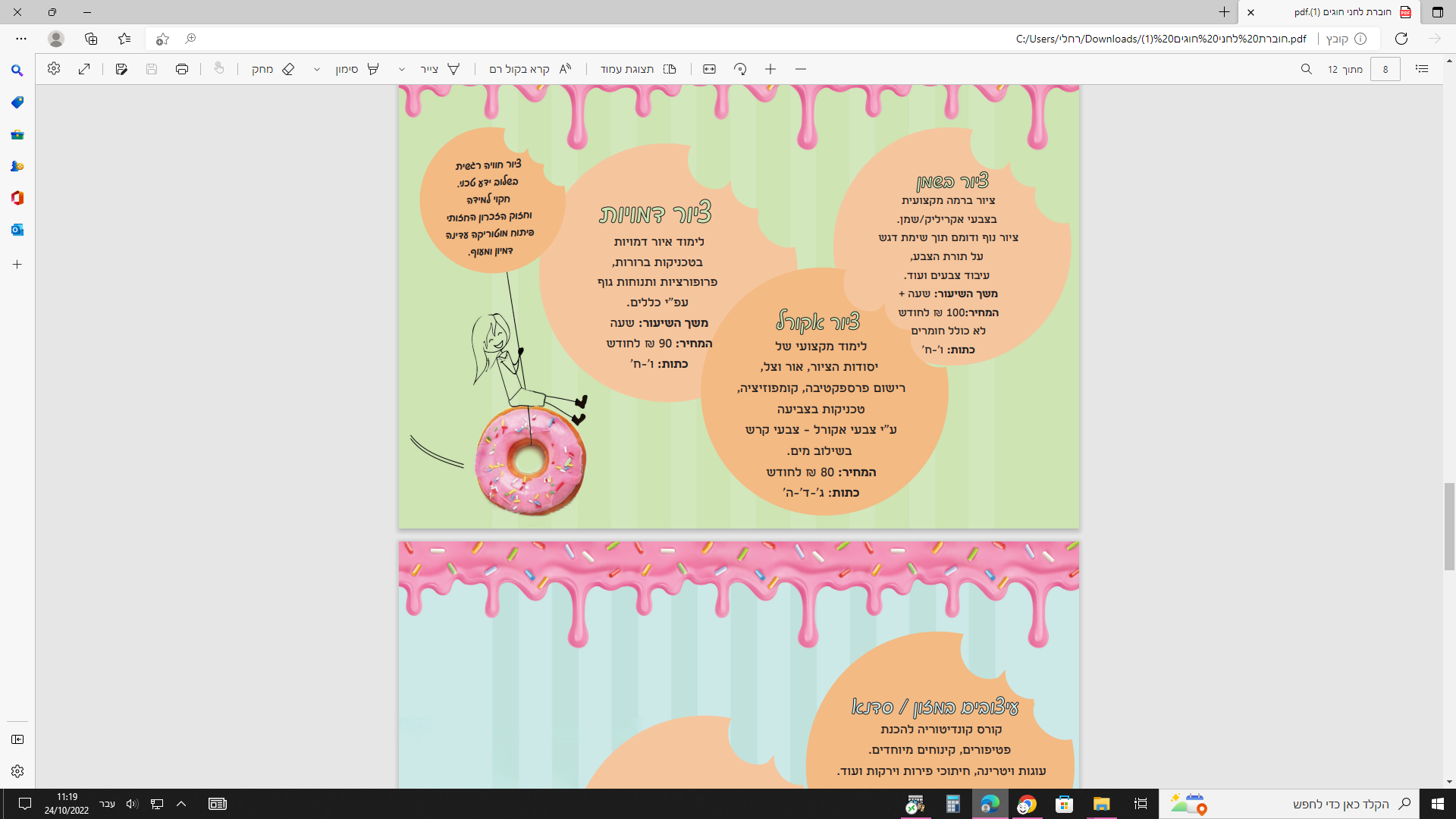
Task: Select the חוברת לחני חוגים pdf tab
Action: (1342, 12)
